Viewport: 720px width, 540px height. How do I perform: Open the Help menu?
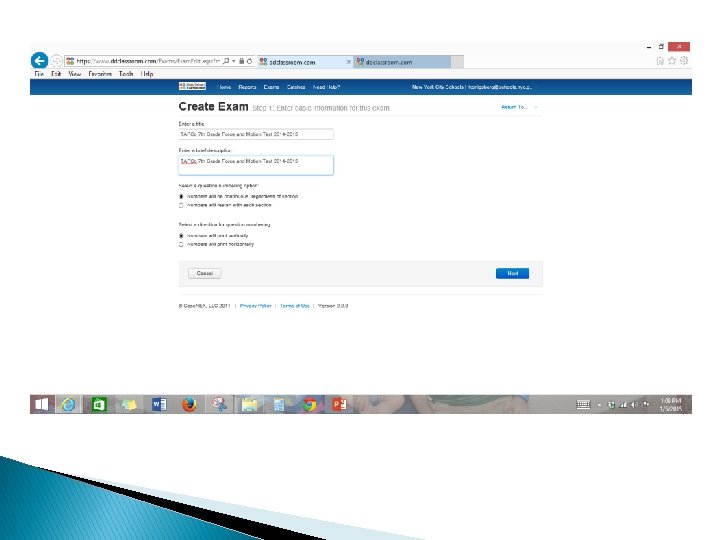tap(147, 74)
